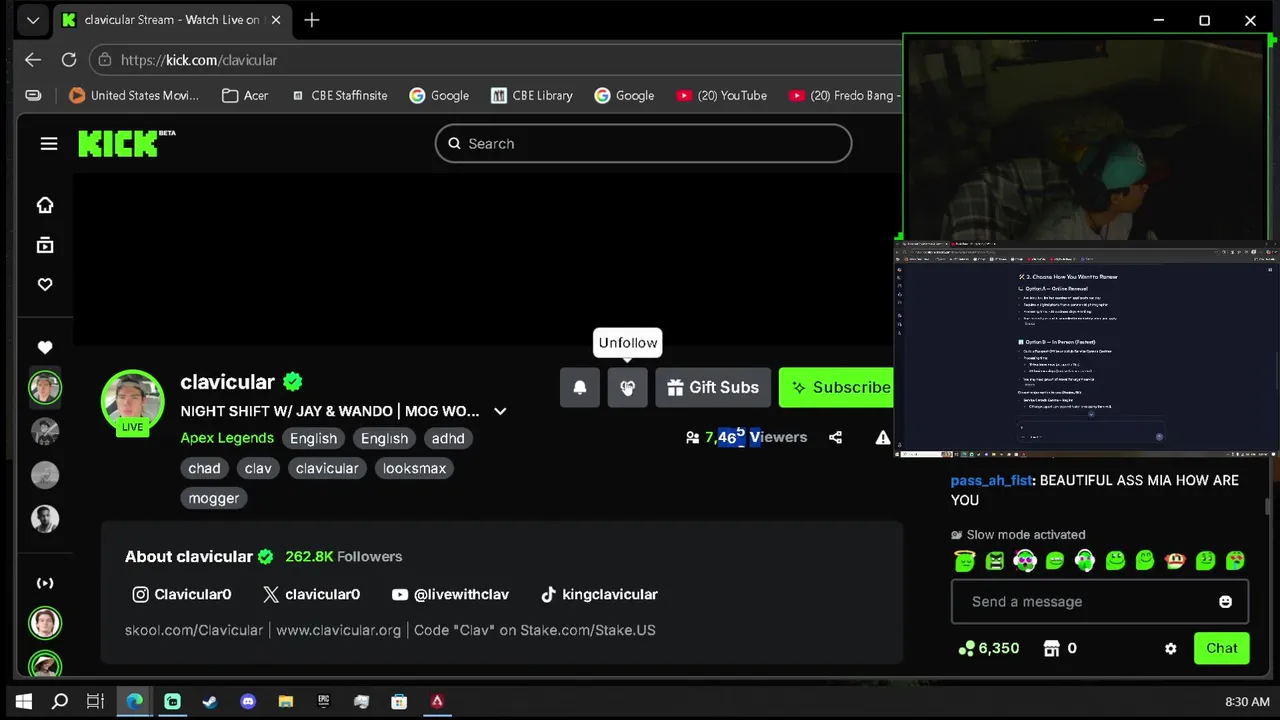
Task: Open the Acer bookmarks folder
Action: coord(245,96)
